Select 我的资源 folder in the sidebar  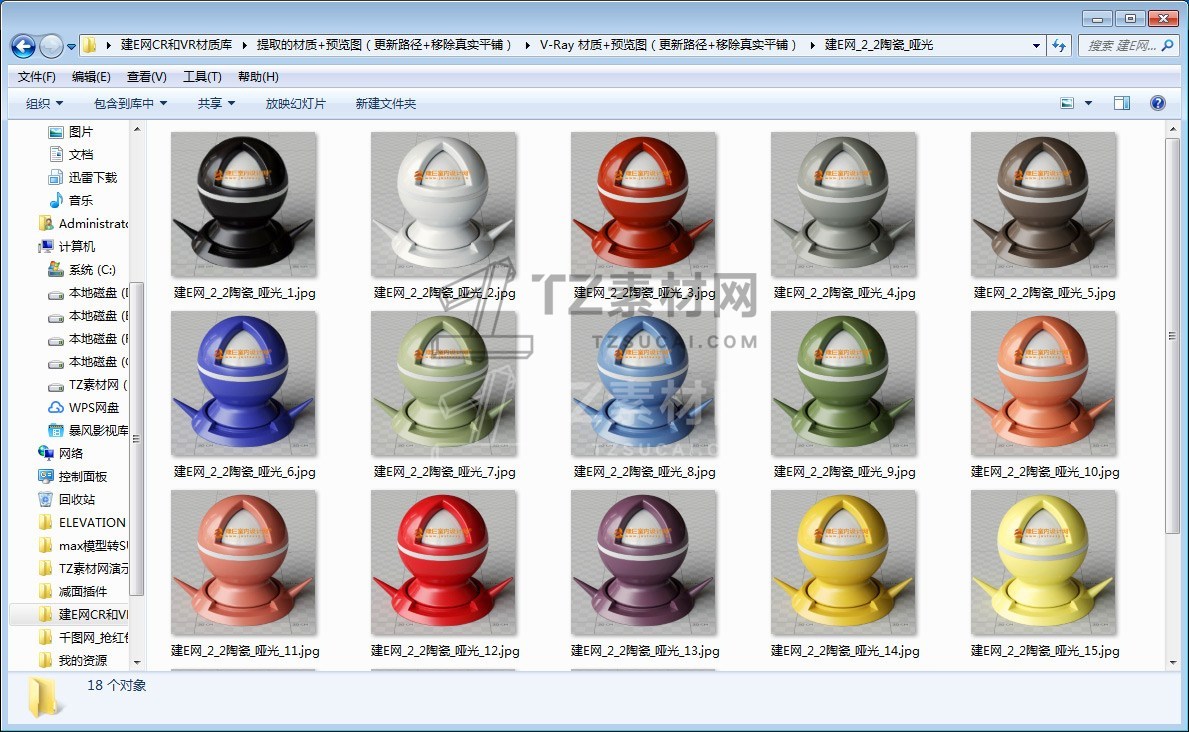pyautogui.click(x=73, y=660)
